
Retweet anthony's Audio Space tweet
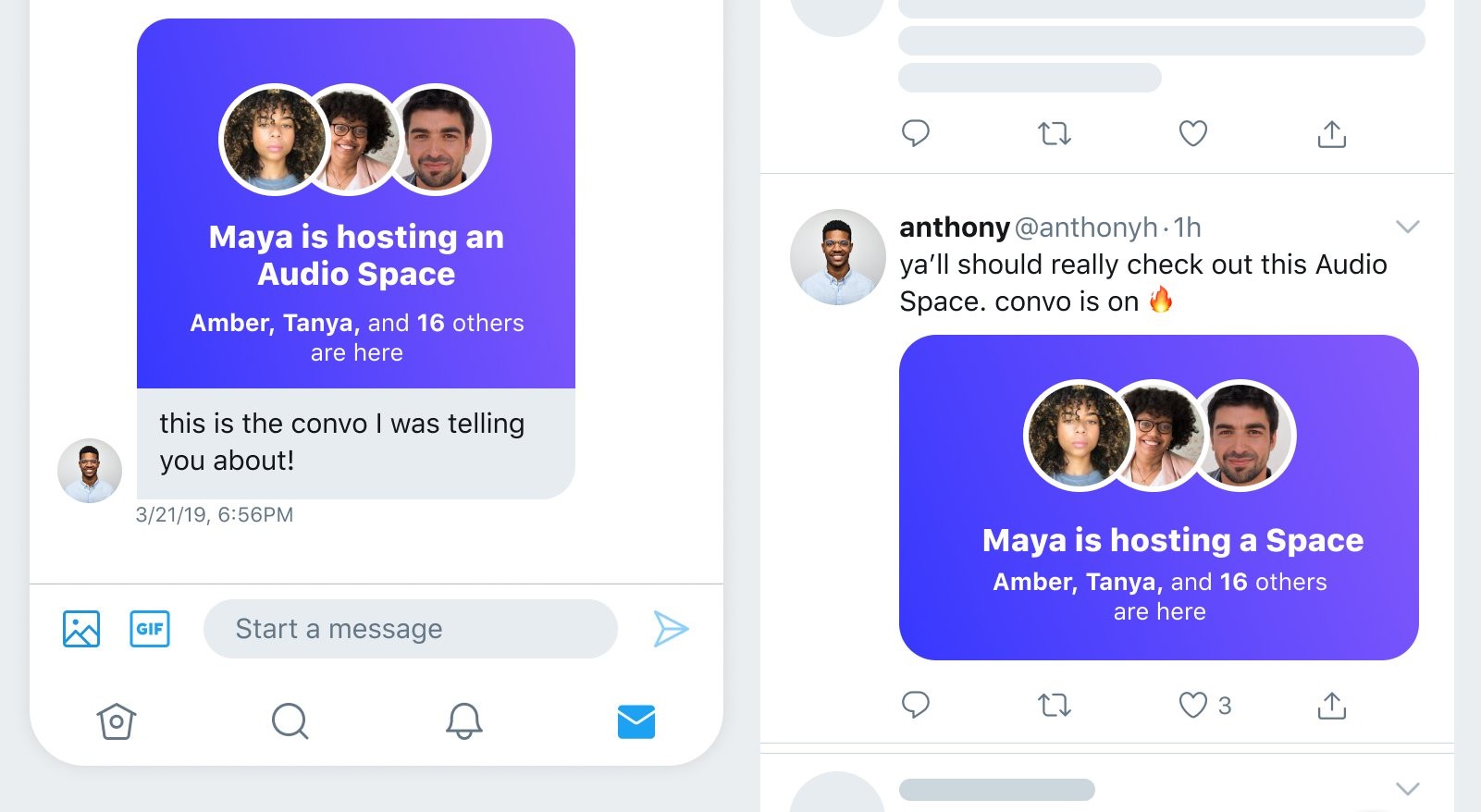(1055, 706)
